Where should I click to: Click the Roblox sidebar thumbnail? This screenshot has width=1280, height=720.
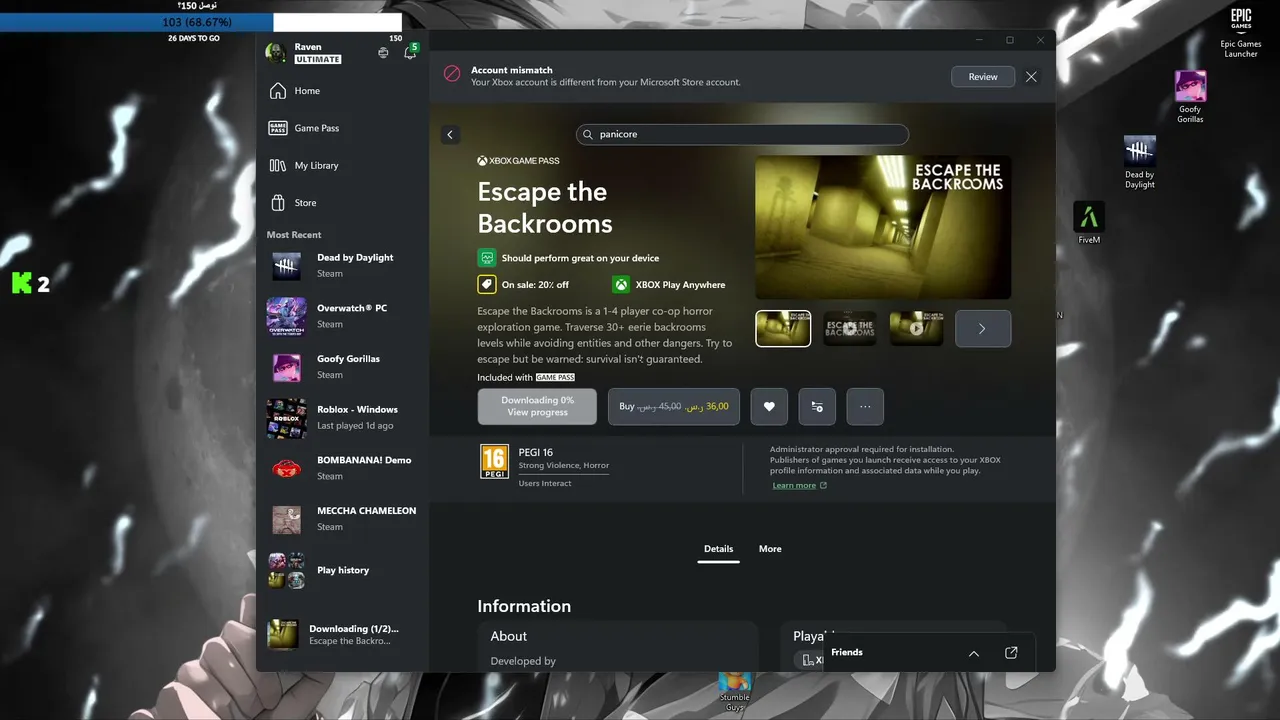[286, 418]
